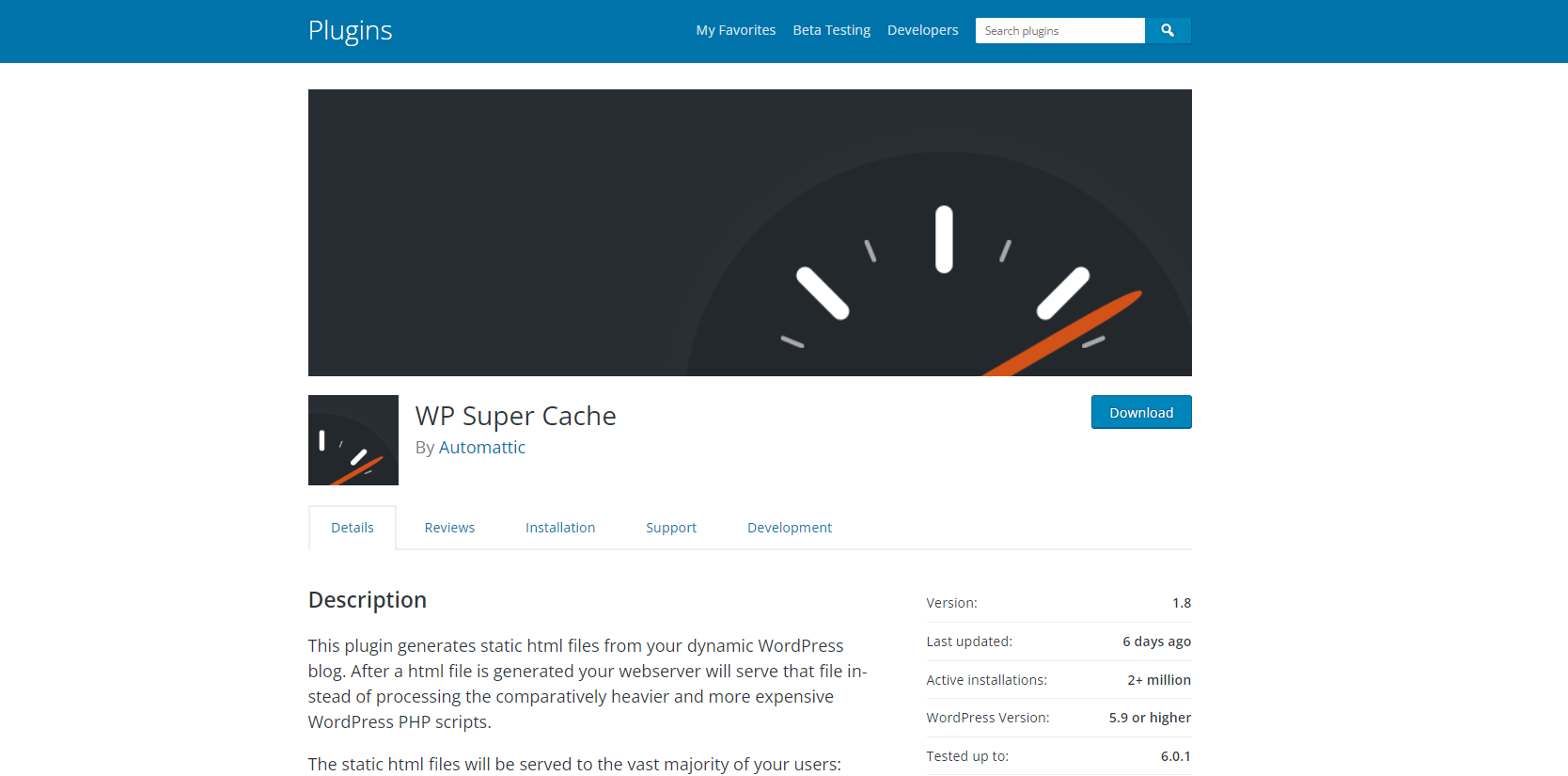The image size is (1568, 776).
Task: Select the Details tab
Action: (x=353, y=528)
